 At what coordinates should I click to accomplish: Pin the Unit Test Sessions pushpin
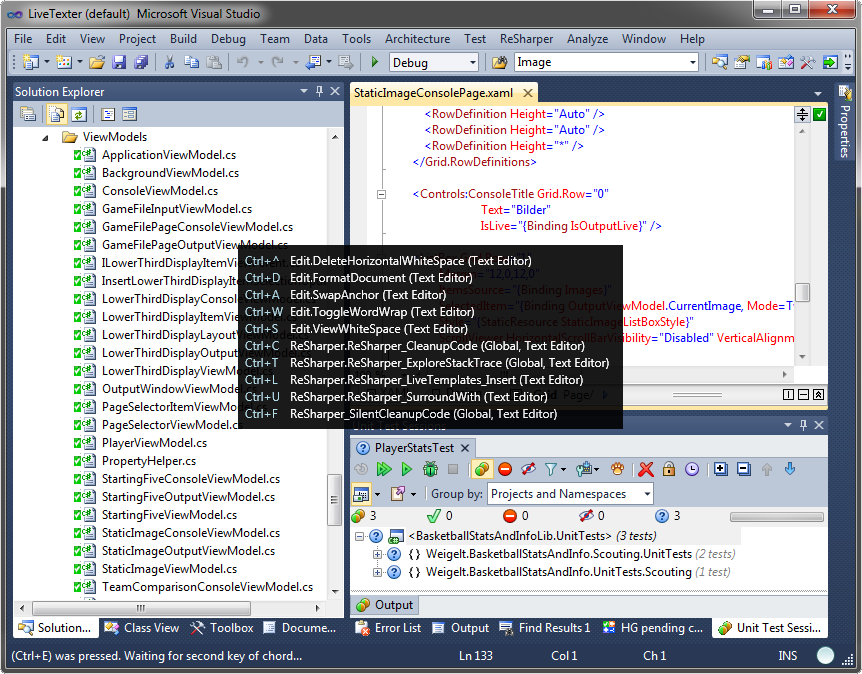(803, 424)
